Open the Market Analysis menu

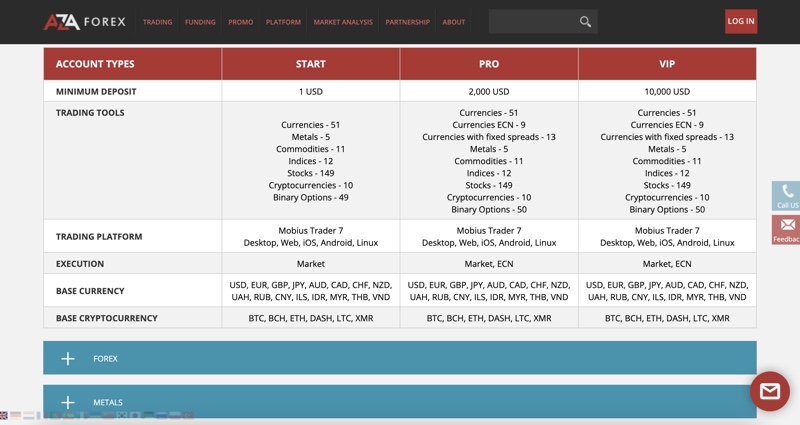[343, 22]
